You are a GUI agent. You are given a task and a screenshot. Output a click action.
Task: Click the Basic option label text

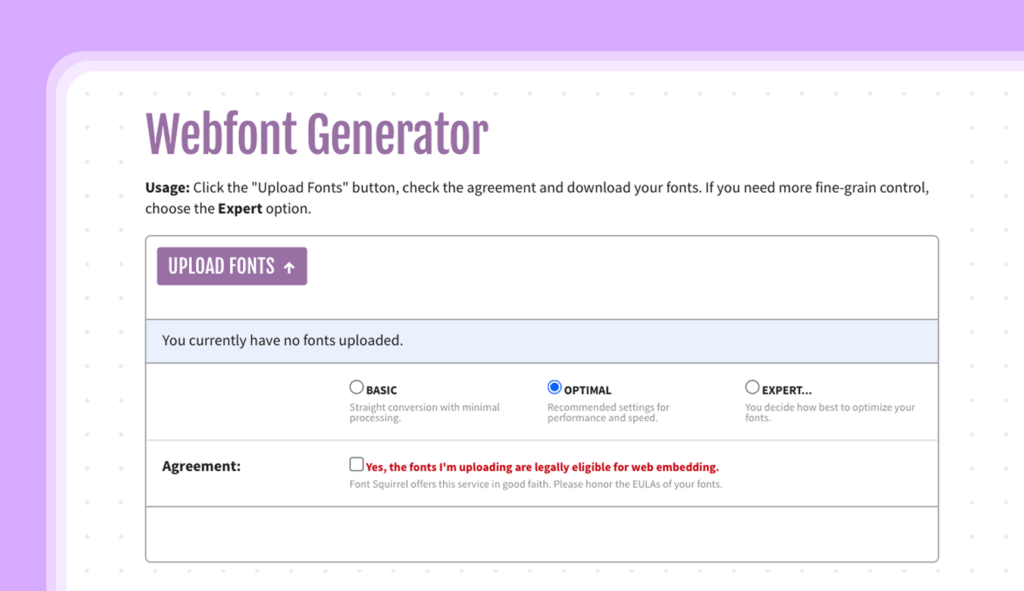[381, 388]
